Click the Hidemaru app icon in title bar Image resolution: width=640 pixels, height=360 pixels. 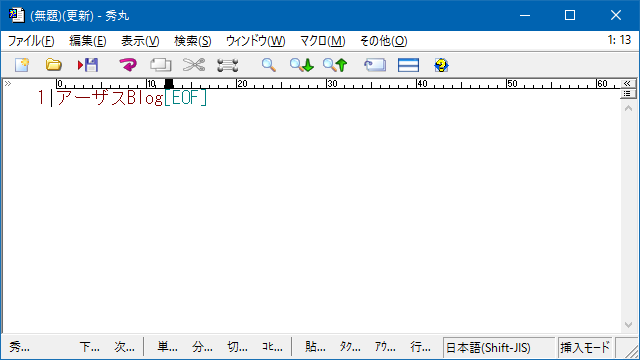click(16, 16)
